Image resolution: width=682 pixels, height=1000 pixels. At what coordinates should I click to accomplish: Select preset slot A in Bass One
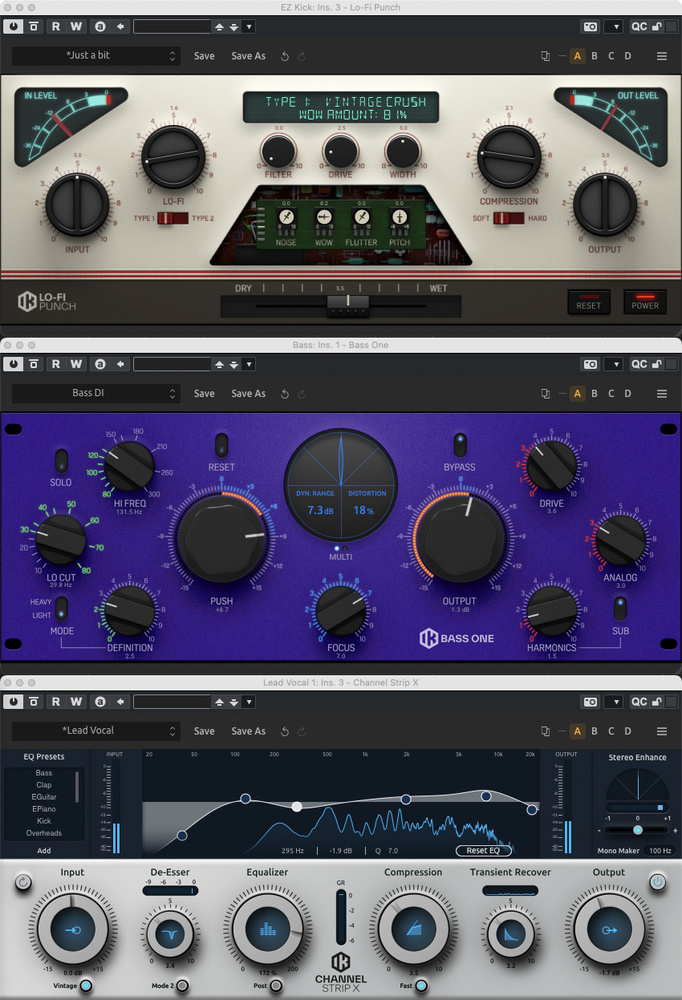577,393
